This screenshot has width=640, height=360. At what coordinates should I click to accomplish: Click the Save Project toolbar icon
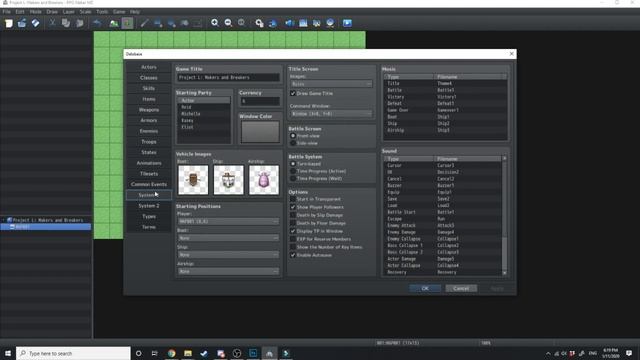tap(36, 23)
